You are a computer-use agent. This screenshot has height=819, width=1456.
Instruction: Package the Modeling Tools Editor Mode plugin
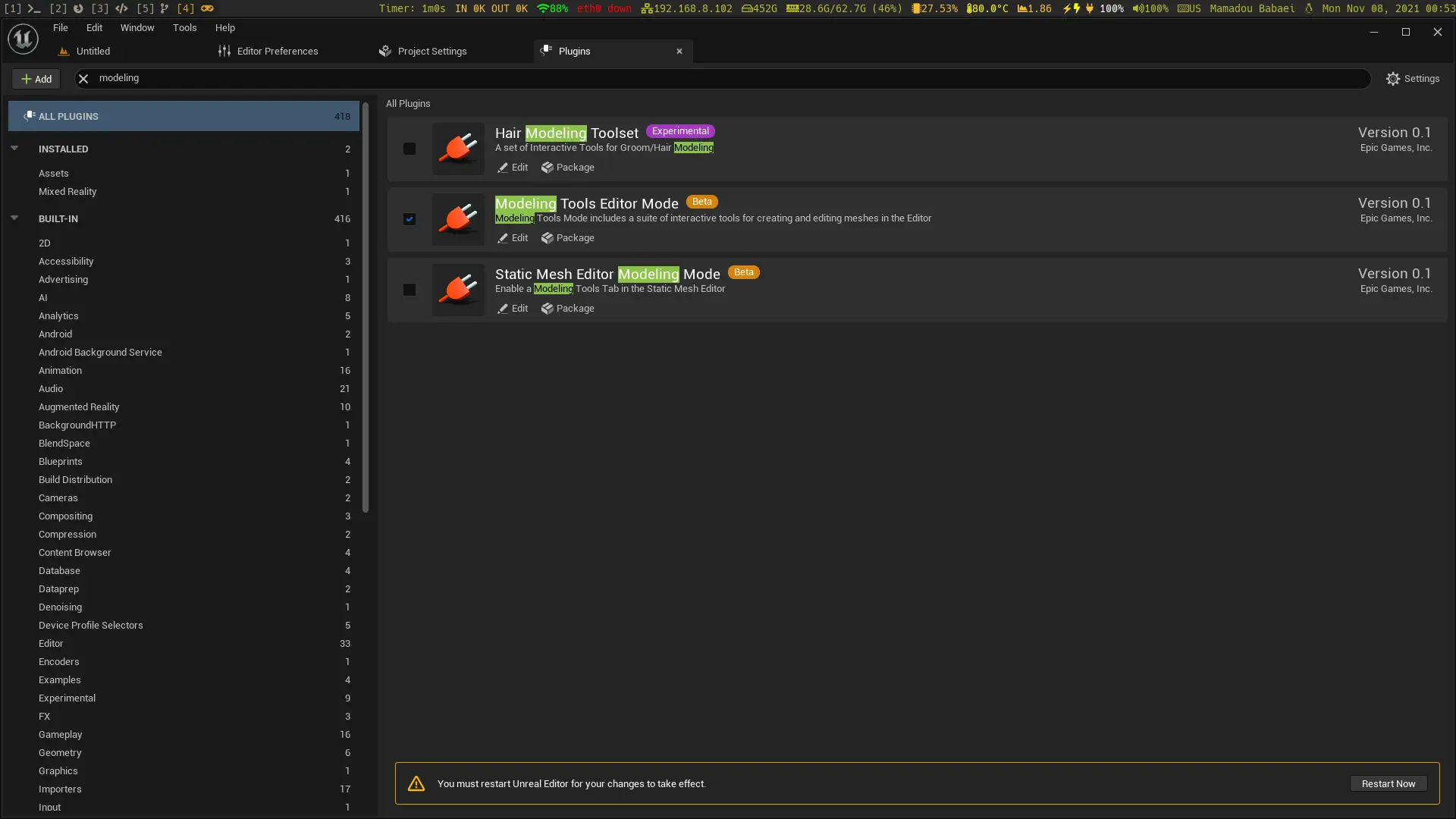click(x=567, y=238)
